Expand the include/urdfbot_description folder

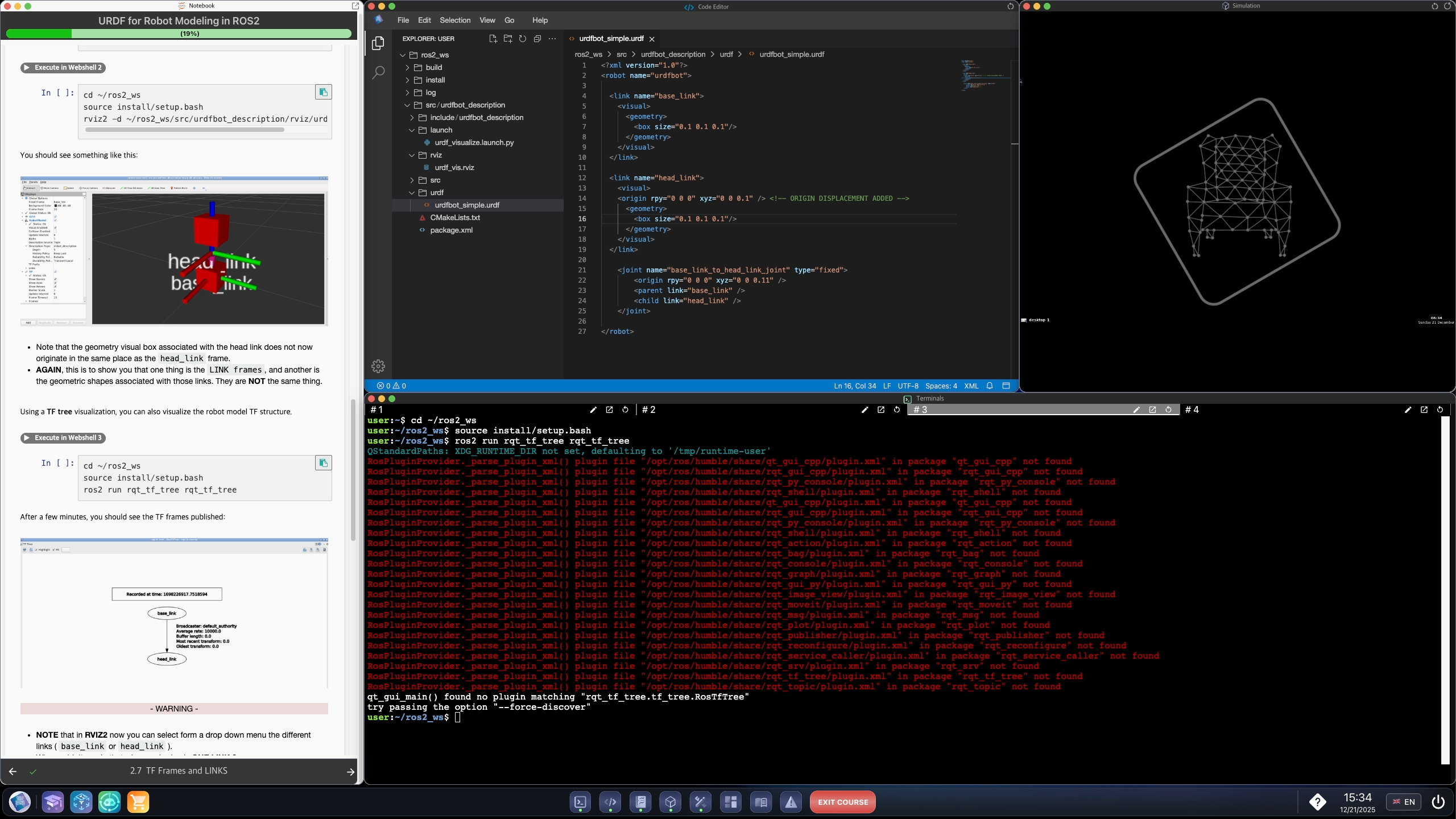click(476, 117)
